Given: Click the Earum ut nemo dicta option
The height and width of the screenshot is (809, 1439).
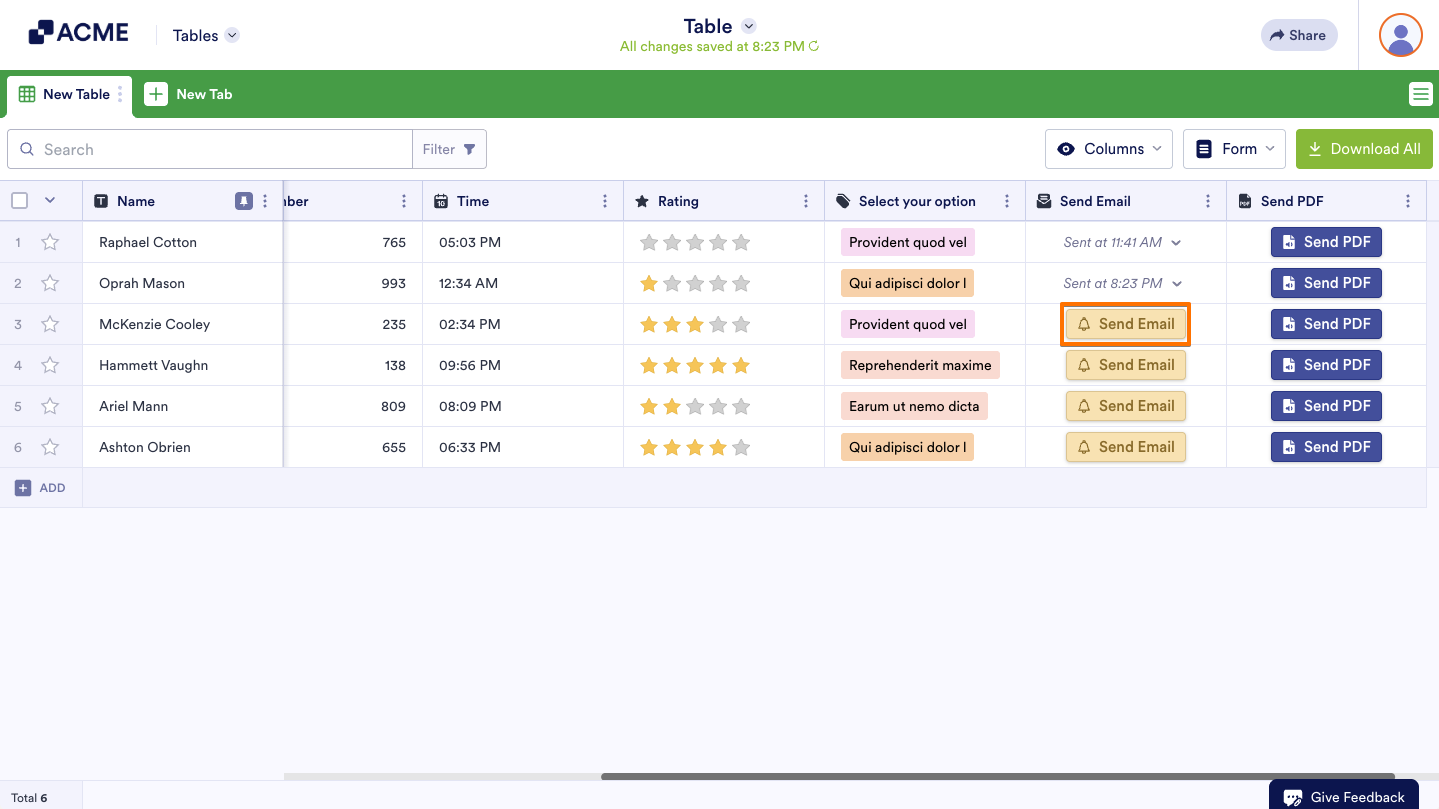Looking at the screenshot, I should coord(914,406).
